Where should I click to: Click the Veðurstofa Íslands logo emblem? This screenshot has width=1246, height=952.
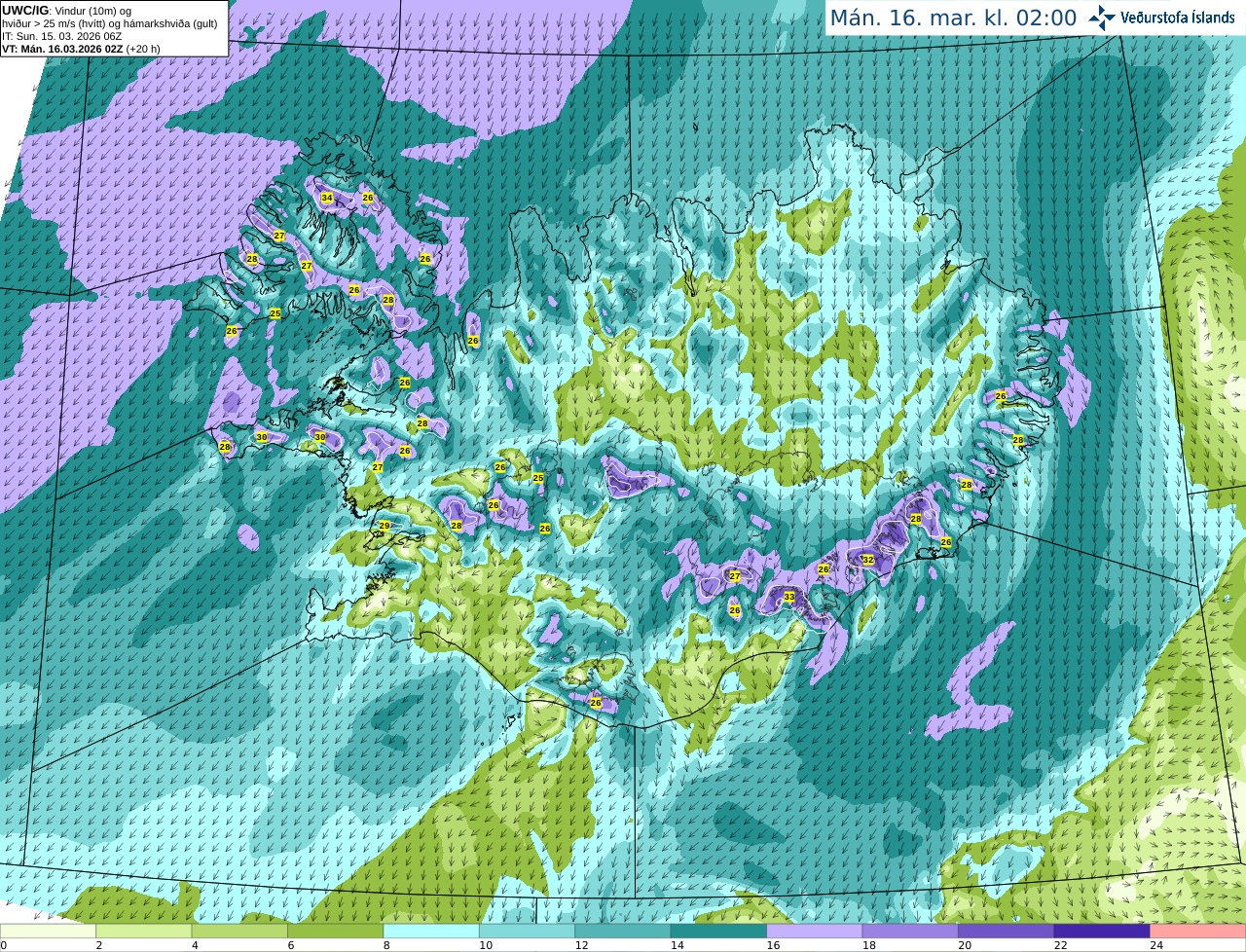click(1102, 18)
